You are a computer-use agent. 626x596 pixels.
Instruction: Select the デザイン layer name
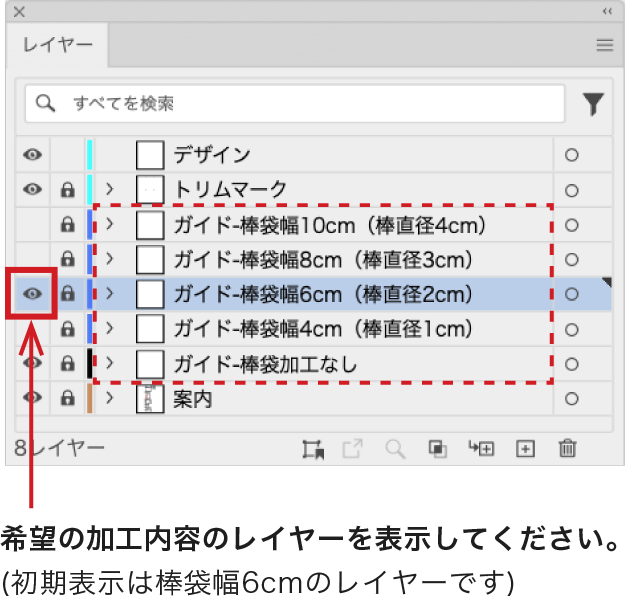[212, 154]
